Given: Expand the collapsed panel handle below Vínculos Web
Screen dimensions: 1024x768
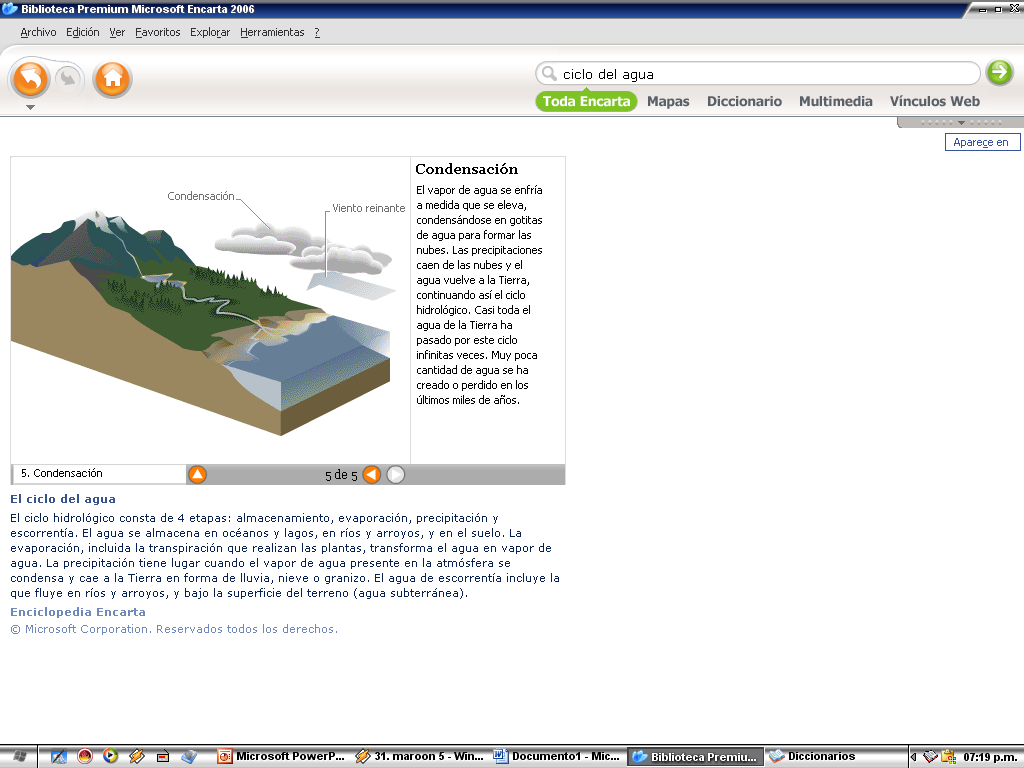Looking at the screenshot, I should pyautogui.click(x=960, y=123).
